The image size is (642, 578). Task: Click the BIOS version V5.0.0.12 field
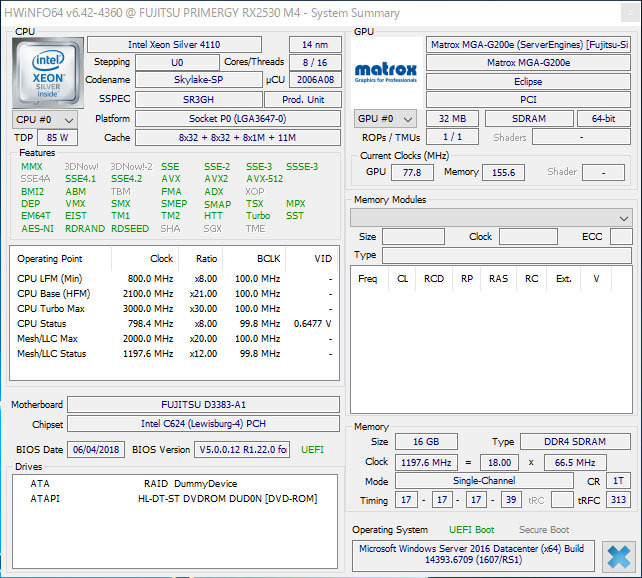pyautogui.click(x=242, y=449)
